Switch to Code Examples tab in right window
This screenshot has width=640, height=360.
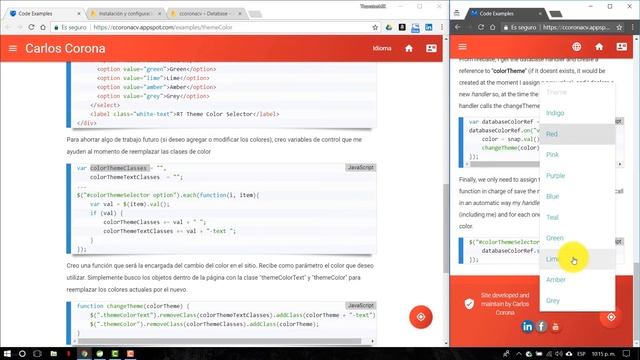[506, 13]
